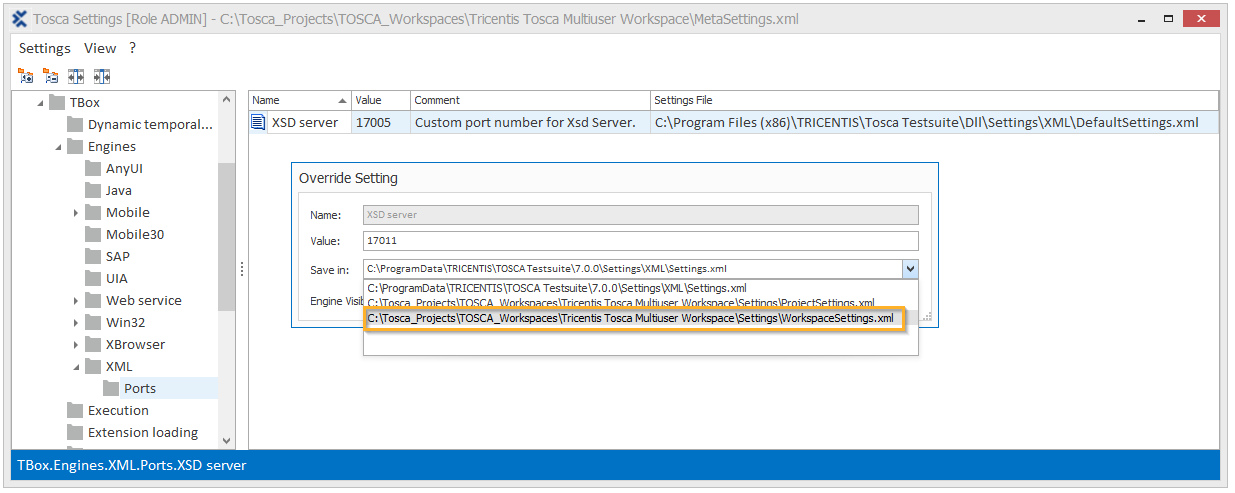The height and width of the screenshot is (493, 1235).
Task: Sort by the Name column header
Action: 294,100
